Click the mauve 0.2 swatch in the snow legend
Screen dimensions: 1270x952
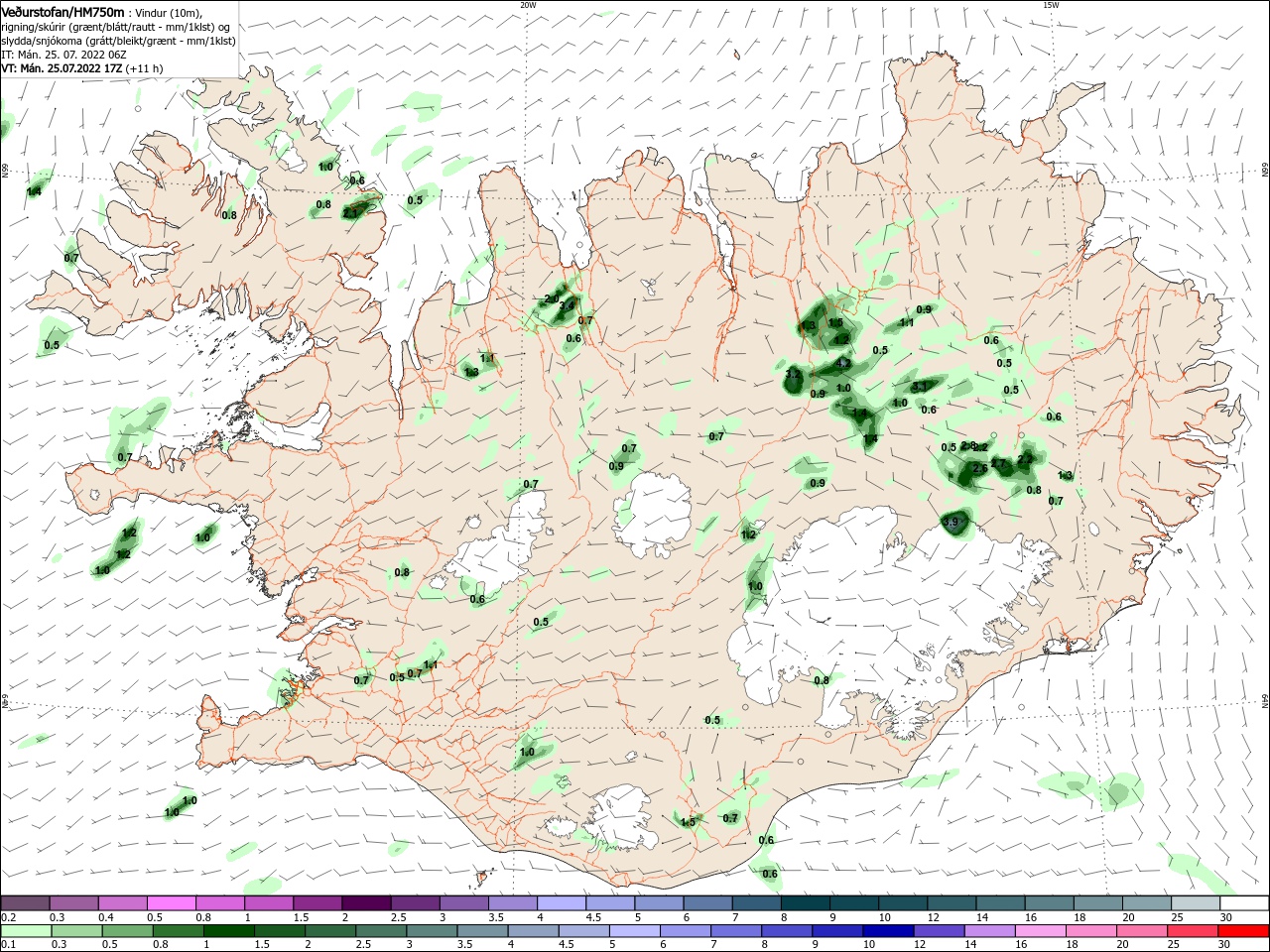click(25, 902)
